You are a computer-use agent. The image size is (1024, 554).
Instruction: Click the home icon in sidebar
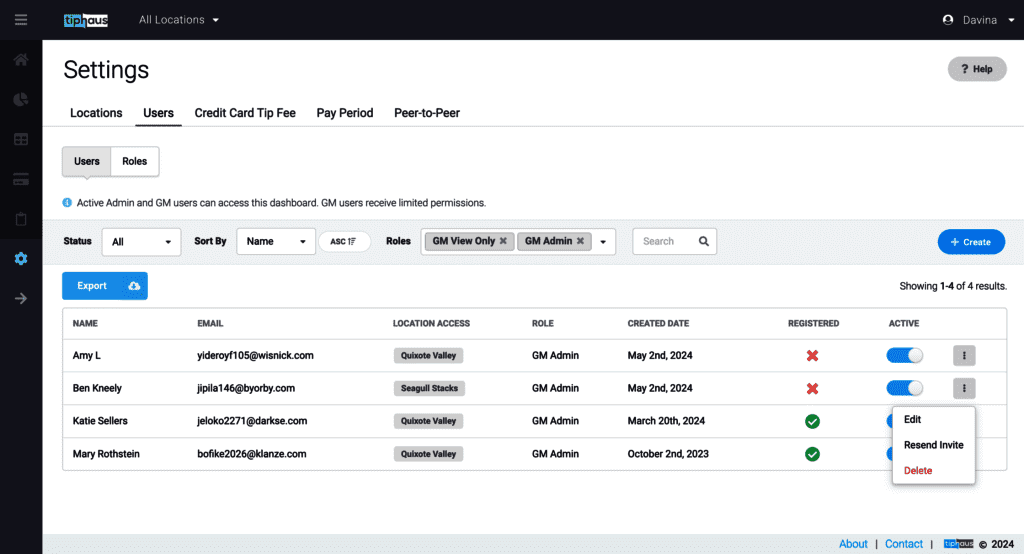[21, 60]
